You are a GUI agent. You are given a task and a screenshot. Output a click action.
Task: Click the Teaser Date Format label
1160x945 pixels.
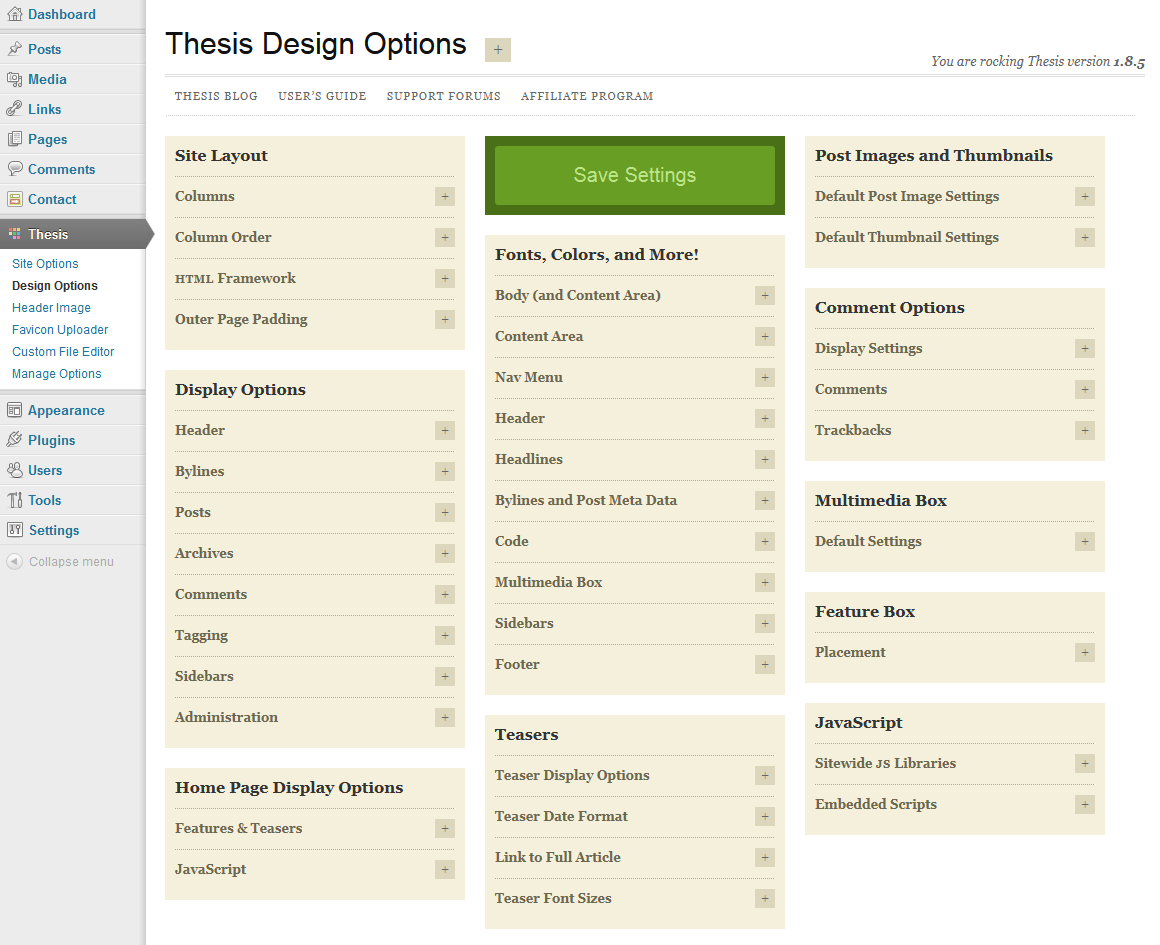562,816
